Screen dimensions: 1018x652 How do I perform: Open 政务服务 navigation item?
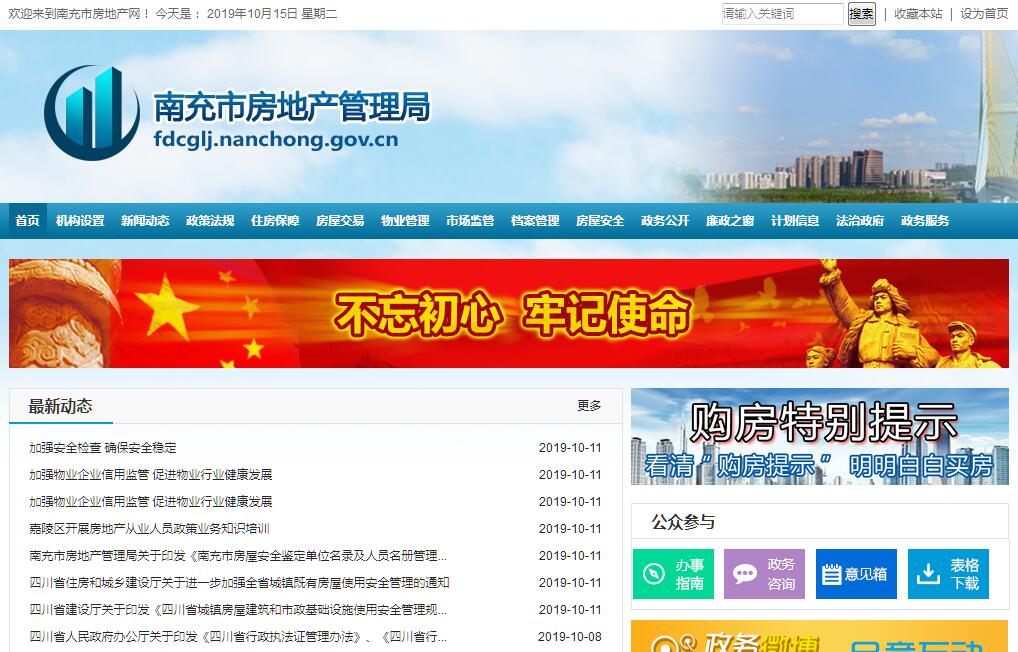pyautogui.click(x=925, y=221)
